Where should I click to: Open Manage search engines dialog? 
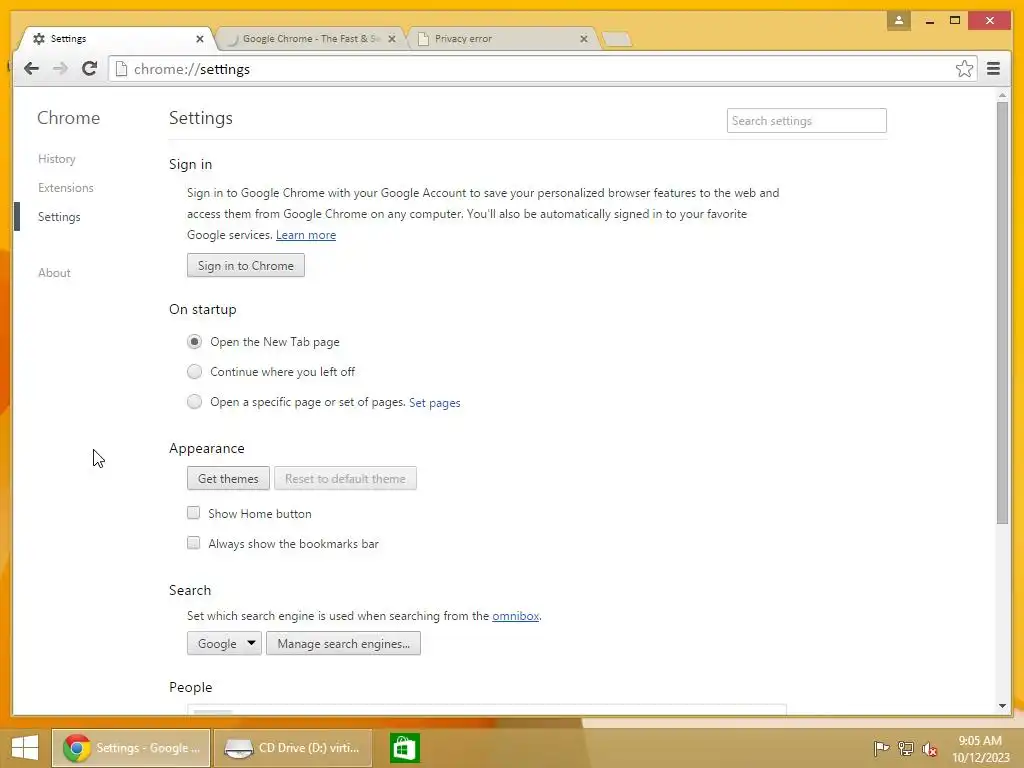tap(344, 643)
